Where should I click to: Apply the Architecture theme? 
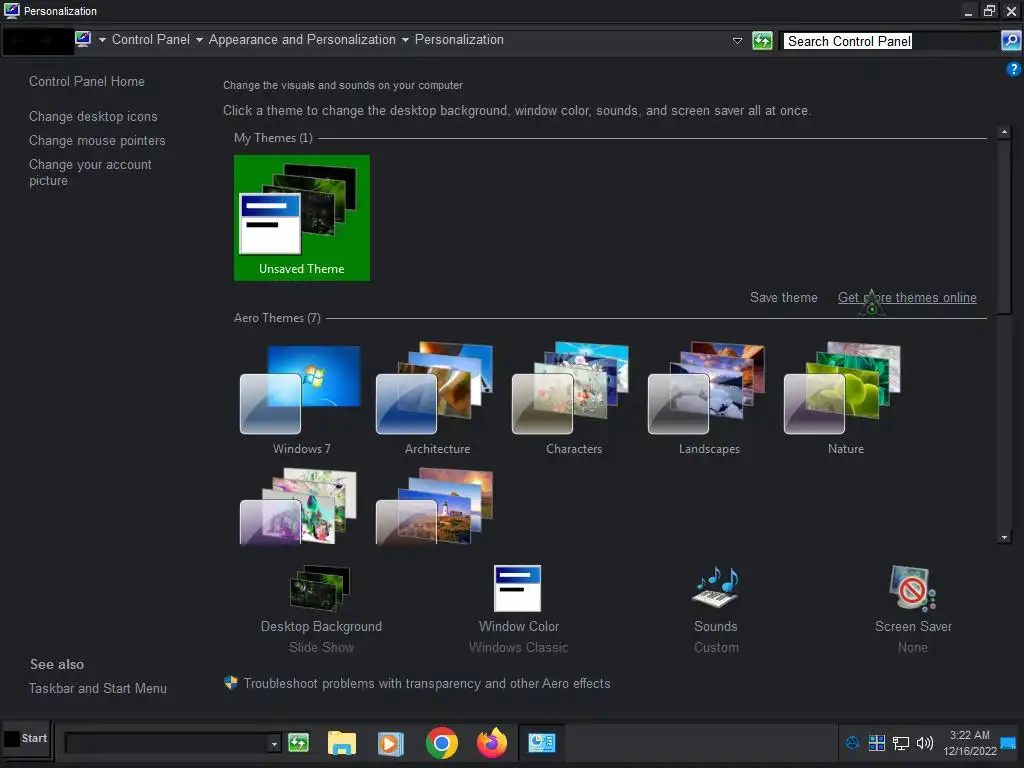pos(436,398)
